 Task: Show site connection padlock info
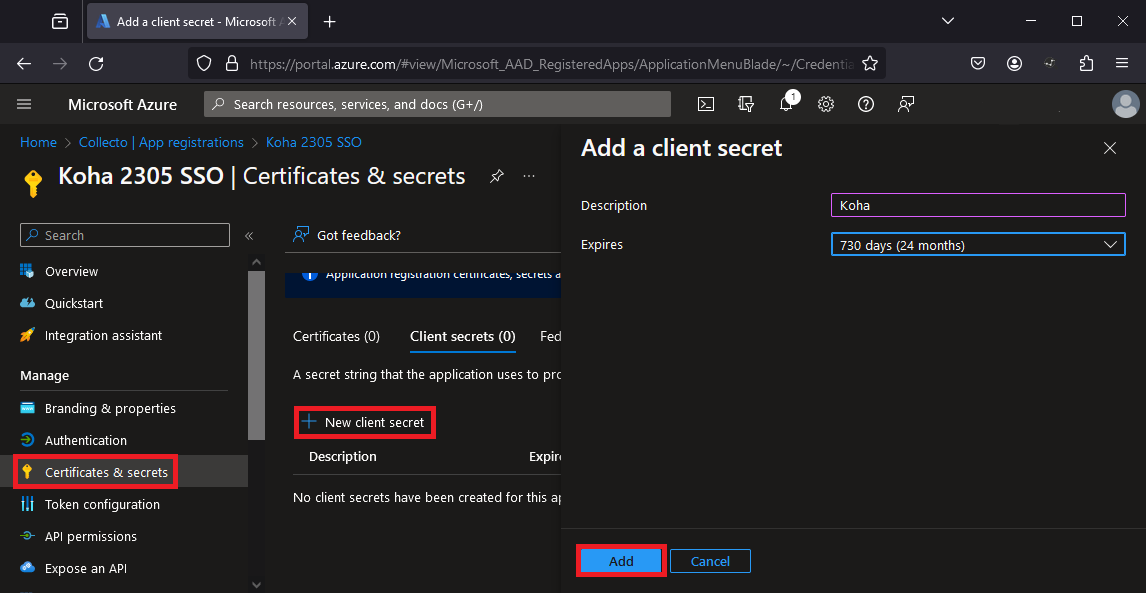(232, 64)
